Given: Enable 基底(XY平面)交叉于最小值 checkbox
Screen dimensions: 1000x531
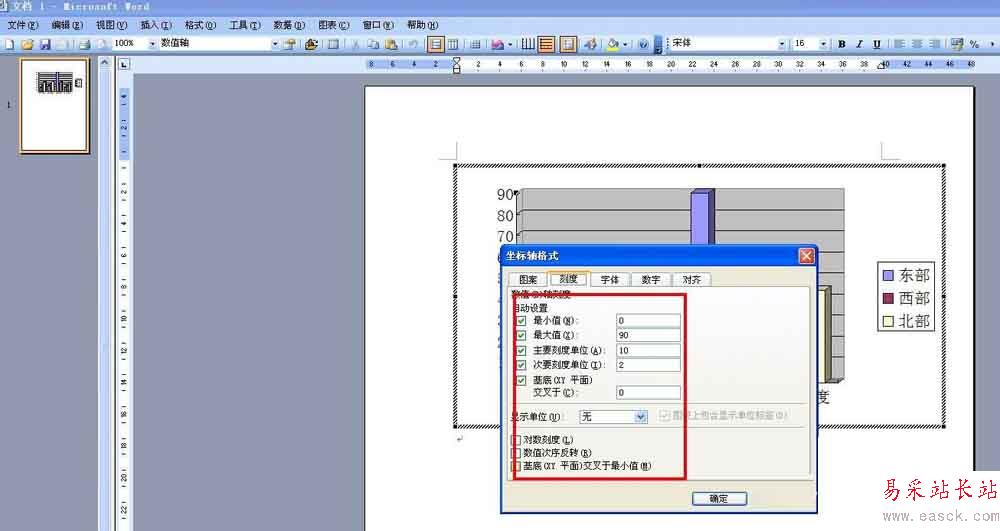Looking at the screenshot, I should (517, 467).
